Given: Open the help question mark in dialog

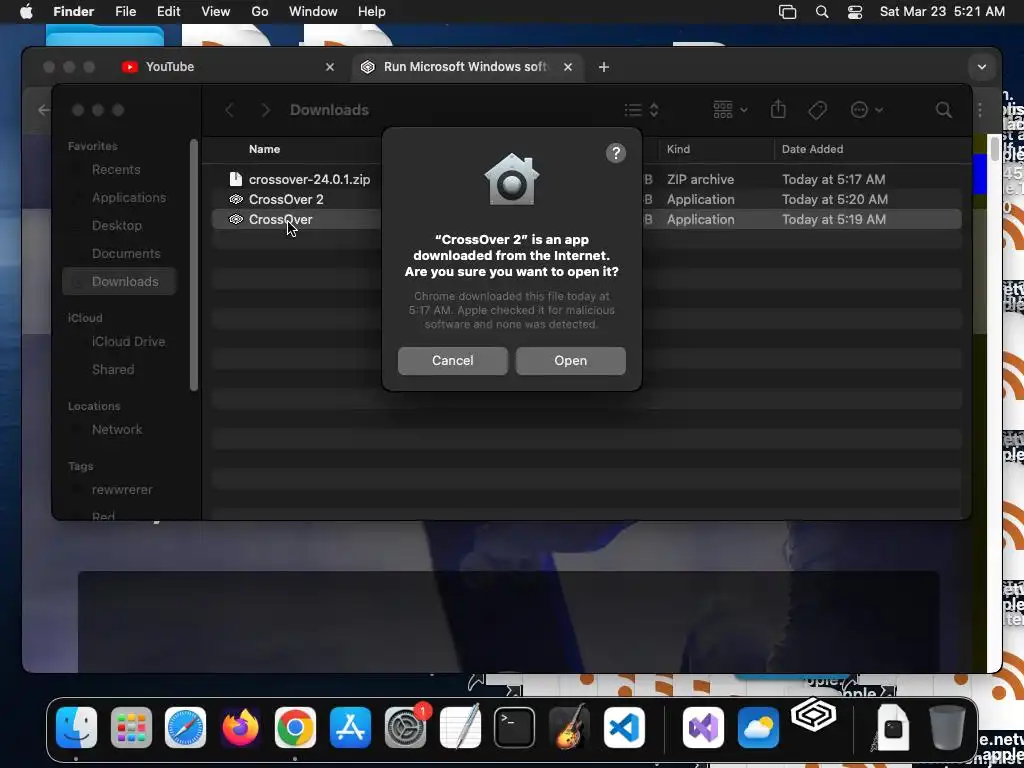Looking at the screenshot, I should [x=616, y=153].
